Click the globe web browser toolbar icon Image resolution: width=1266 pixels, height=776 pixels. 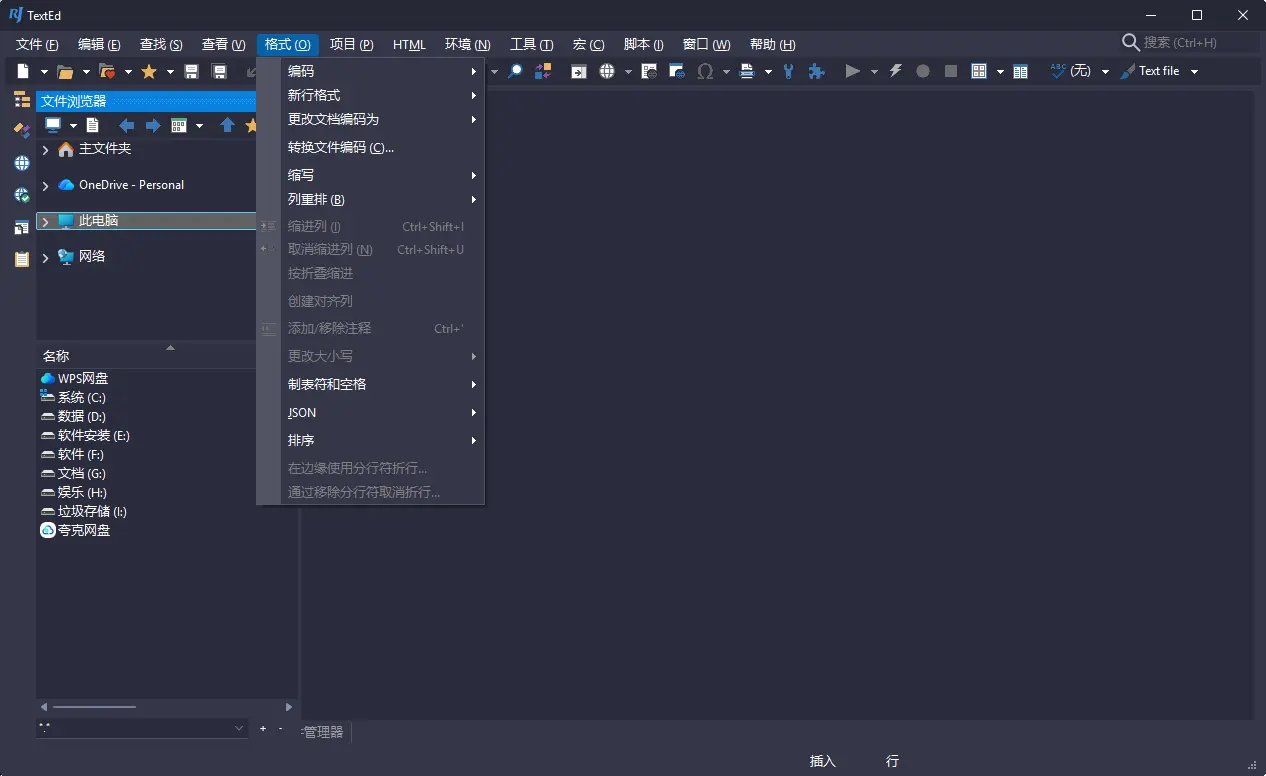pyautogui.click(x=607, y=71)
